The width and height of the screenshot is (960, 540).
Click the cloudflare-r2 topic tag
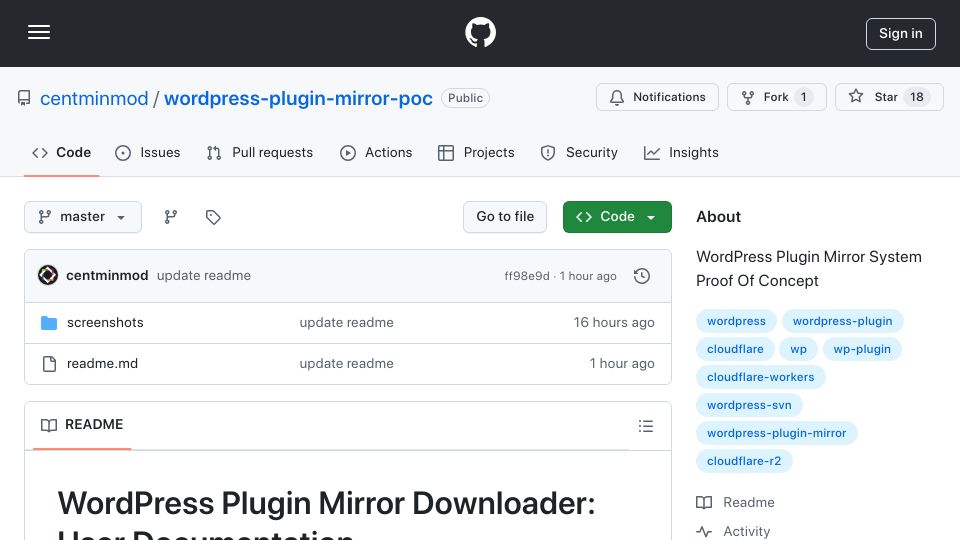click(744, 461)
